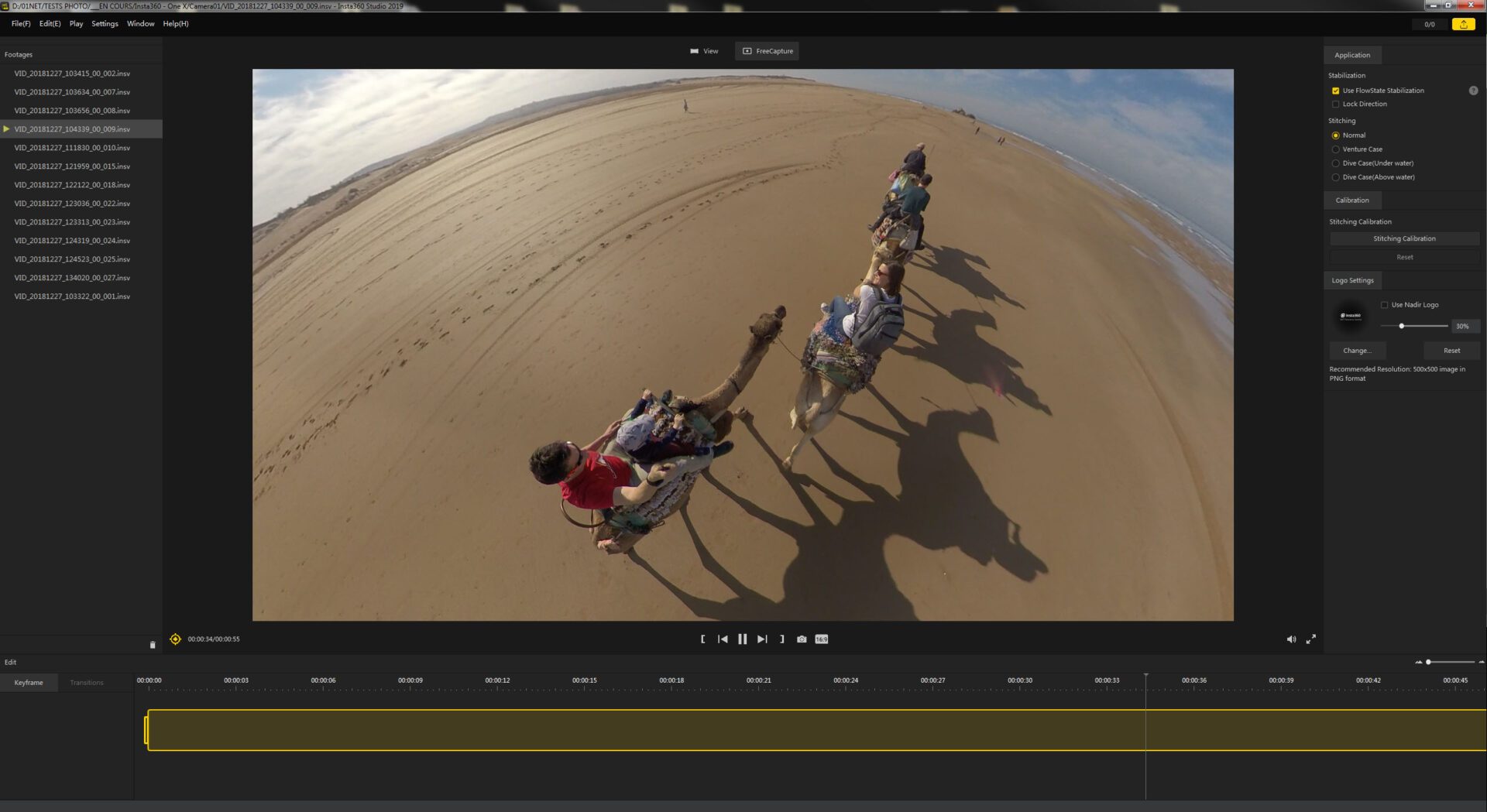Click the Stitching Calibration button
Viewport: 1487px width, 812px height.
(1404, 238)
